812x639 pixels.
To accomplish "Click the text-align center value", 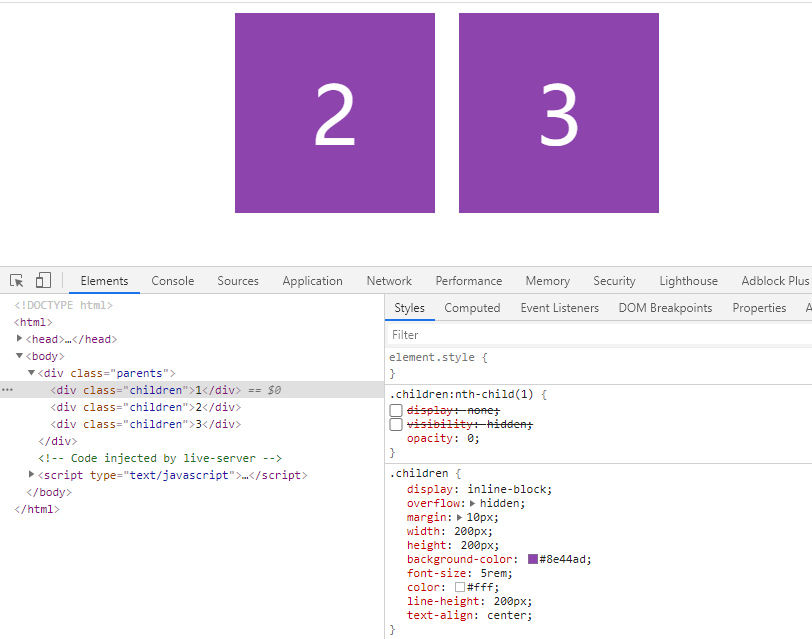I will [x=506, y=615].
